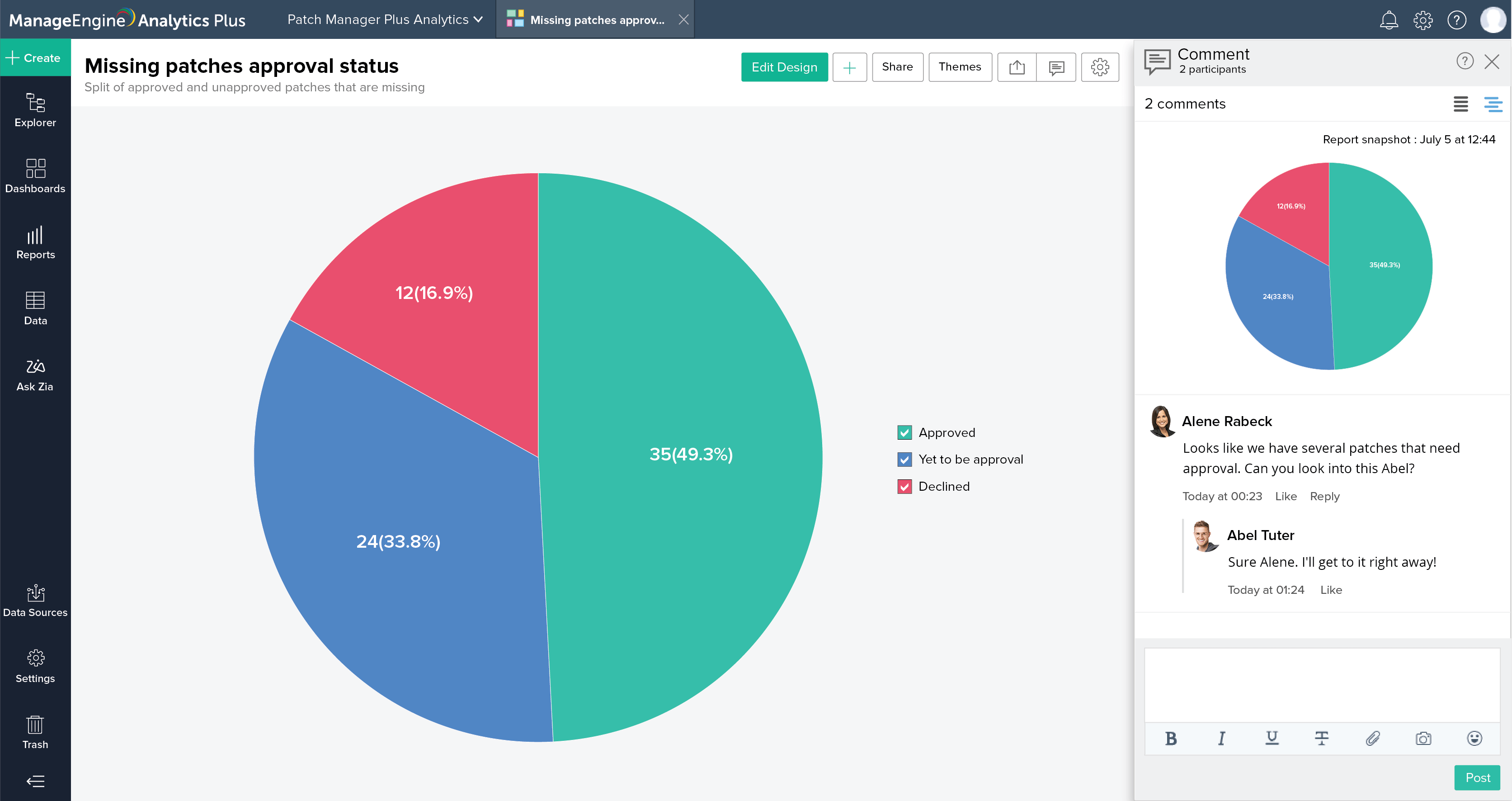1512x801 pixels.
Task: Toggle the Yet to be approval checkbox
Action: coord(904,460)
